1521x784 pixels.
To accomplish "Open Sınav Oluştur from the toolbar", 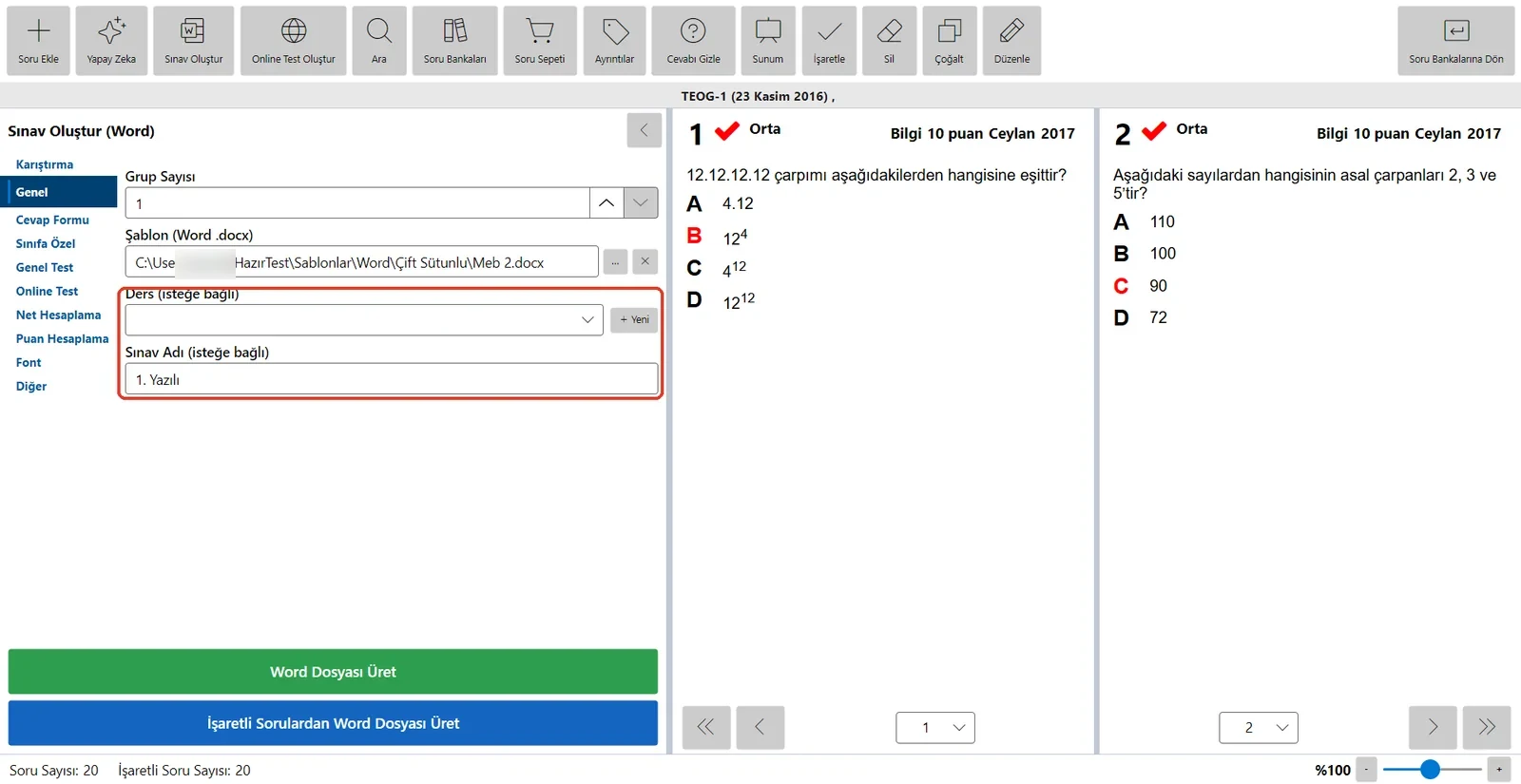I will click(x=193, y=41).
